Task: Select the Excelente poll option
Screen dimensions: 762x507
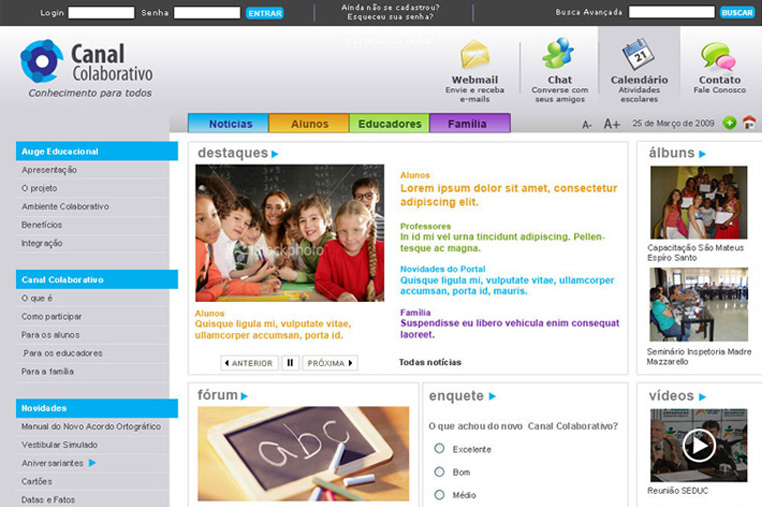Action: [x=439, y=449]
